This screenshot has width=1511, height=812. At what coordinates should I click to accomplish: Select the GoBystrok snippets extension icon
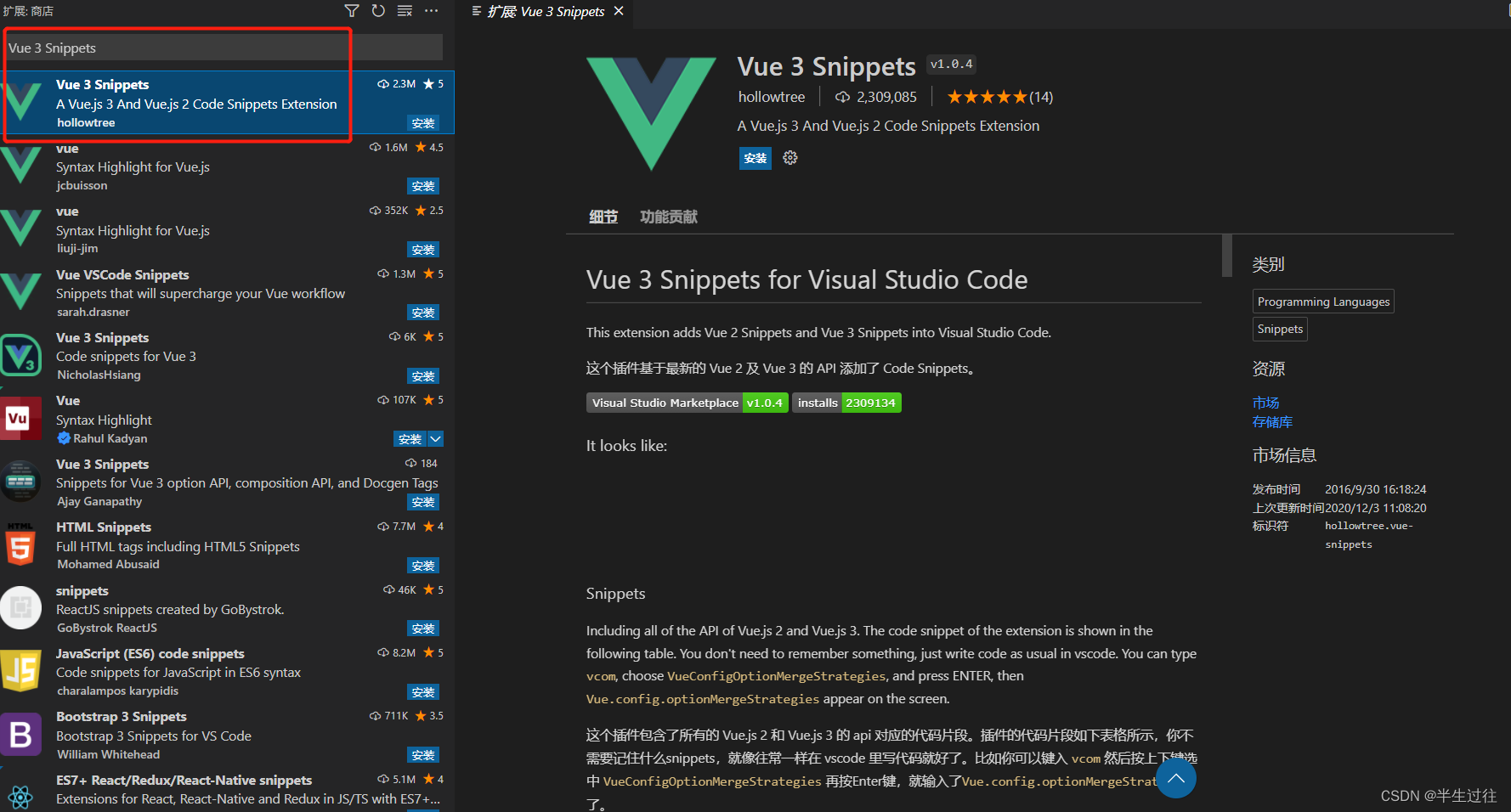[20, 607]
